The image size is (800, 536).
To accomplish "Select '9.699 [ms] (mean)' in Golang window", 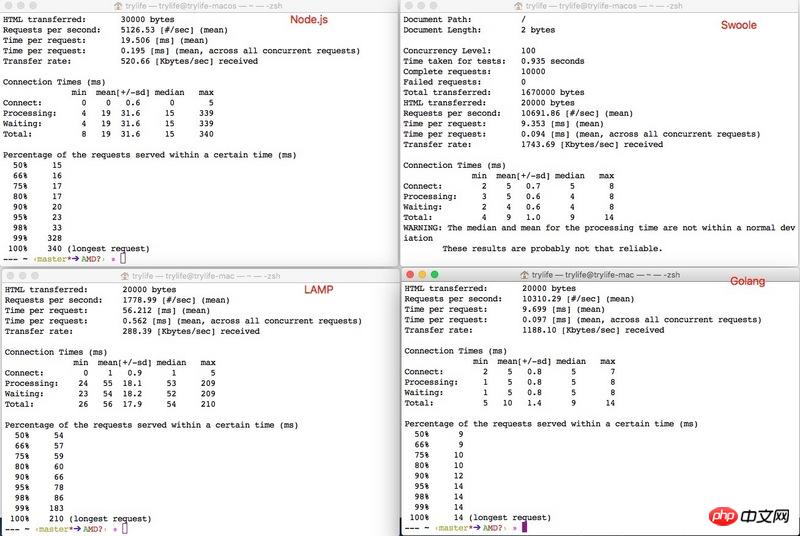I will pos(563,310).
